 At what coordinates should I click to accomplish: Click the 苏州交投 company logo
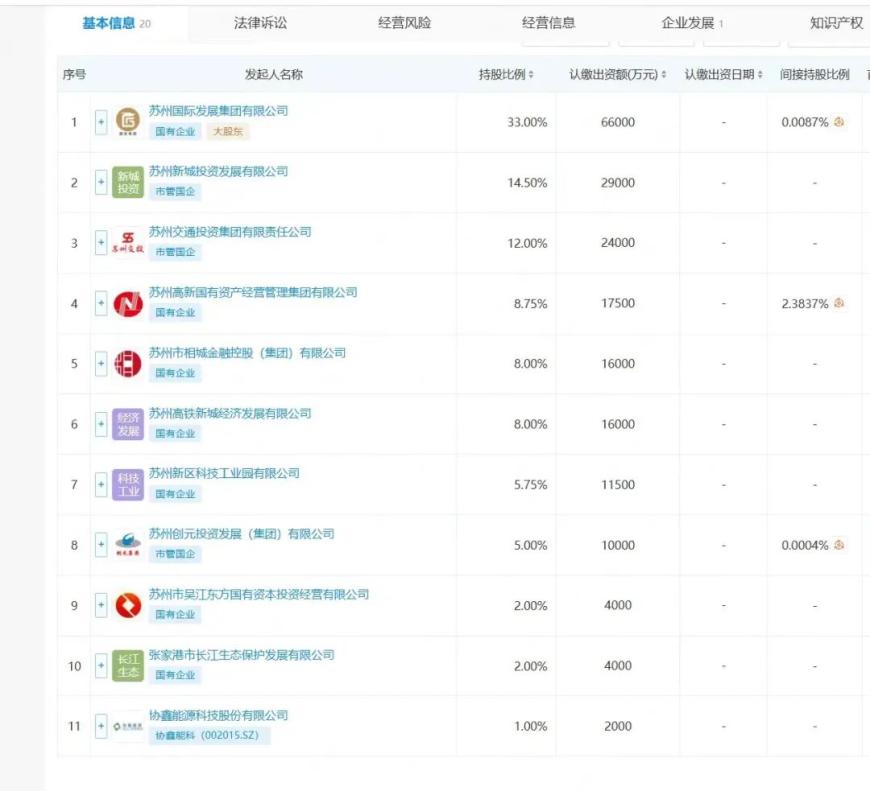pyautogui.click(x=128, y=243)
